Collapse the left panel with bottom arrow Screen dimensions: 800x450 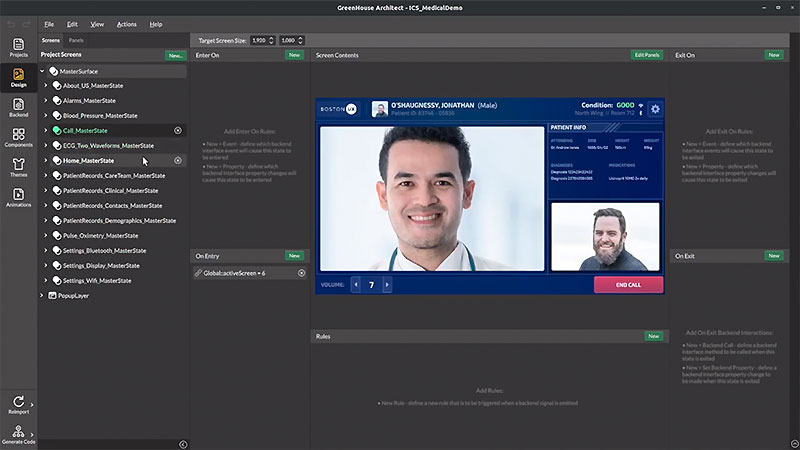pyautogui.click(x=183, y=444)
